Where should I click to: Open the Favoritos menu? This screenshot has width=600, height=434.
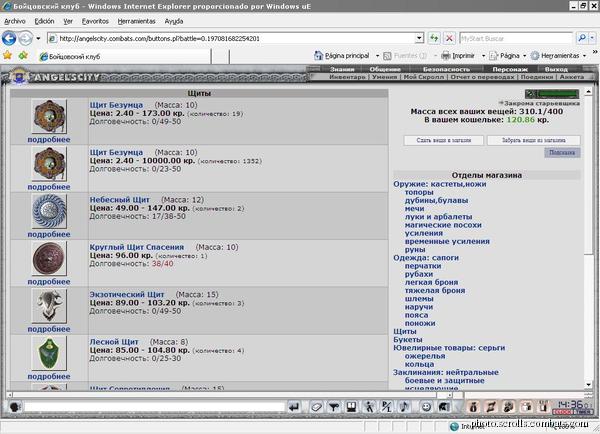click(95, 21)
